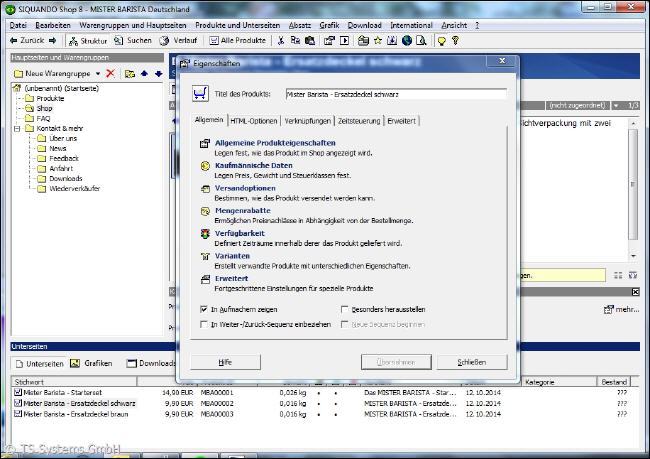Open the (nicht zugeordnet) dropdown arrow
Image resolution: width=650 pixels, height=459 pixels.
pos(616,106)
